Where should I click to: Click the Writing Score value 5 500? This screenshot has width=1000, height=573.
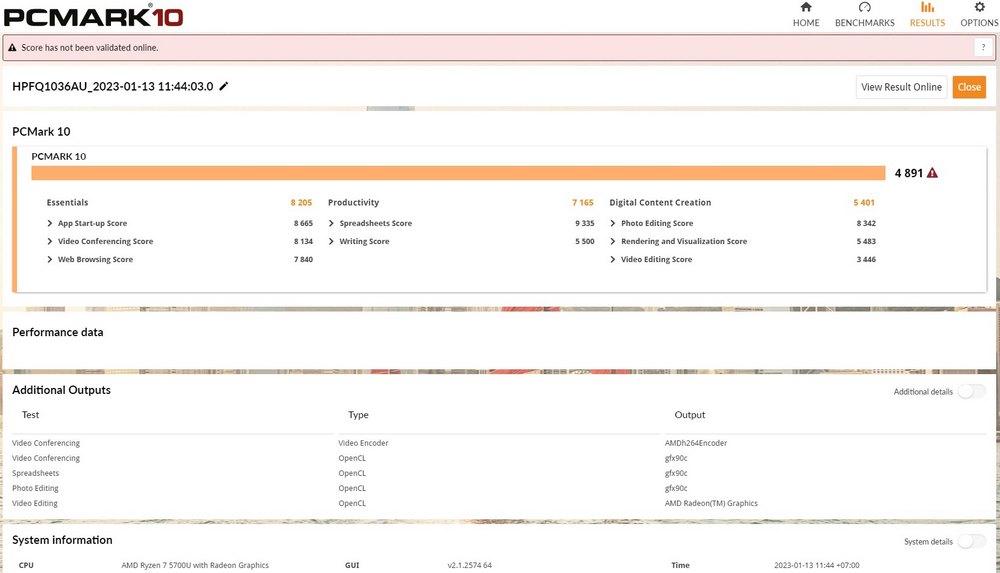(584, 241)
